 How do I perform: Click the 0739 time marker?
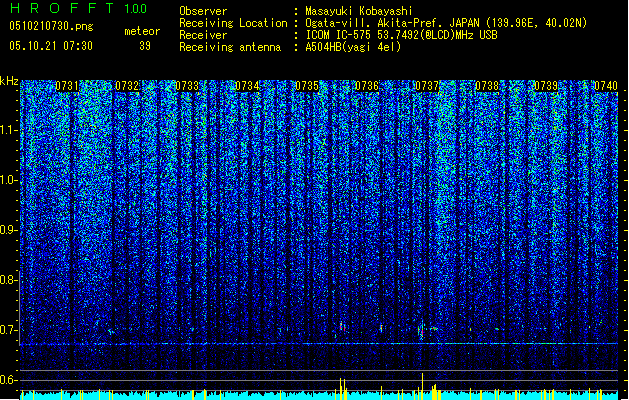coord(546,86)
